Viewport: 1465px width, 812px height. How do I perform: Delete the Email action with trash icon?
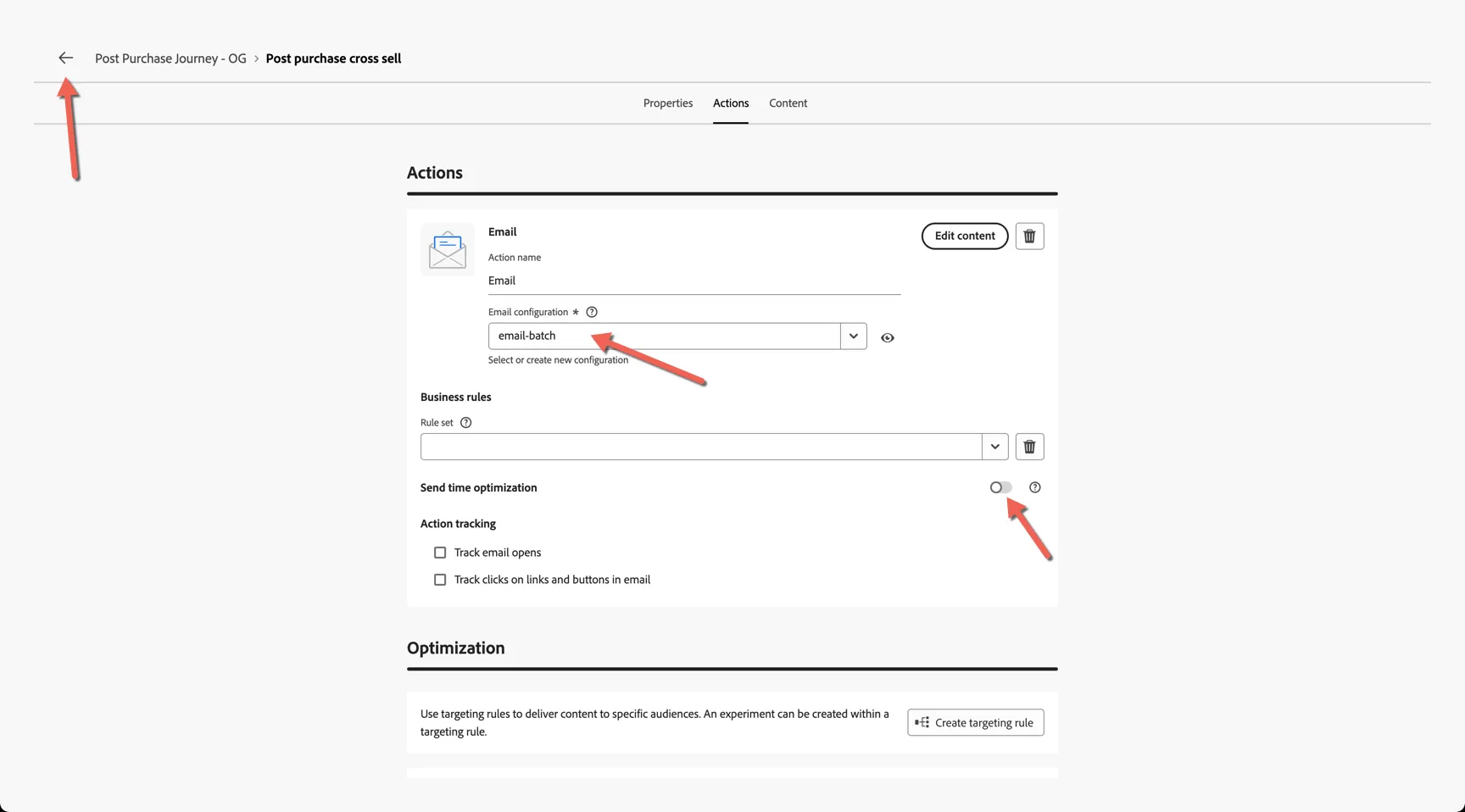1029,236
